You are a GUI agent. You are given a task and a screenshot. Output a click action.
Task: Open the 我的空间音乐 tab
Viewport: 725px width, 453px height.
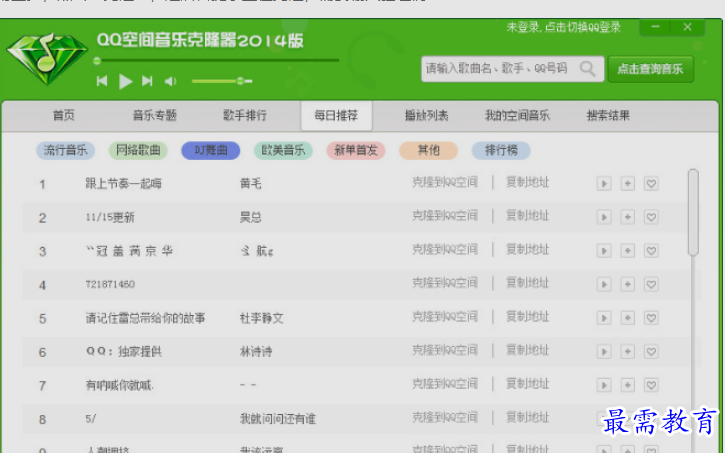coord(517,115)
